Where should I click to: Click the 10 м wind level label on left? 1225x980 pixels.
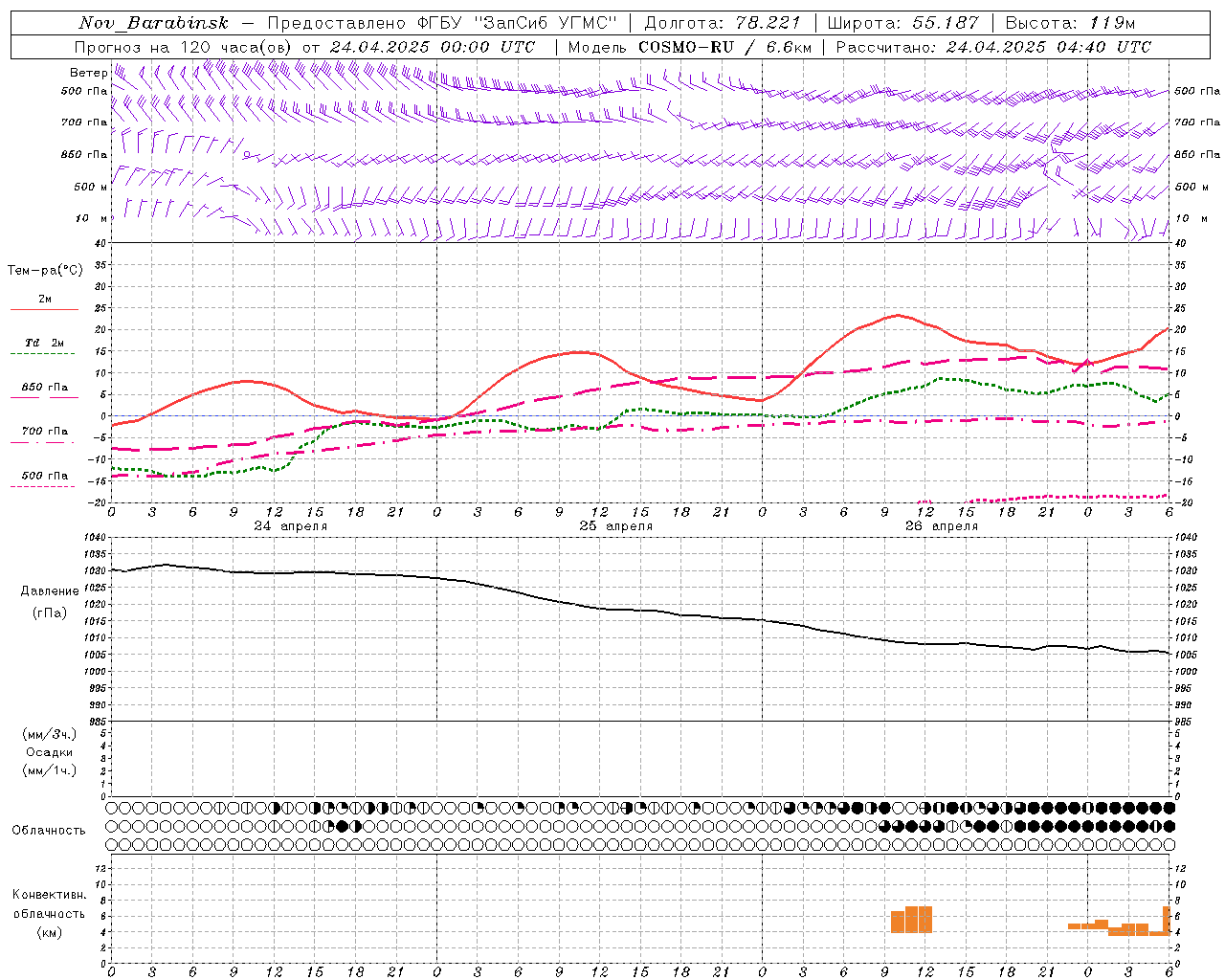point(92,219)
